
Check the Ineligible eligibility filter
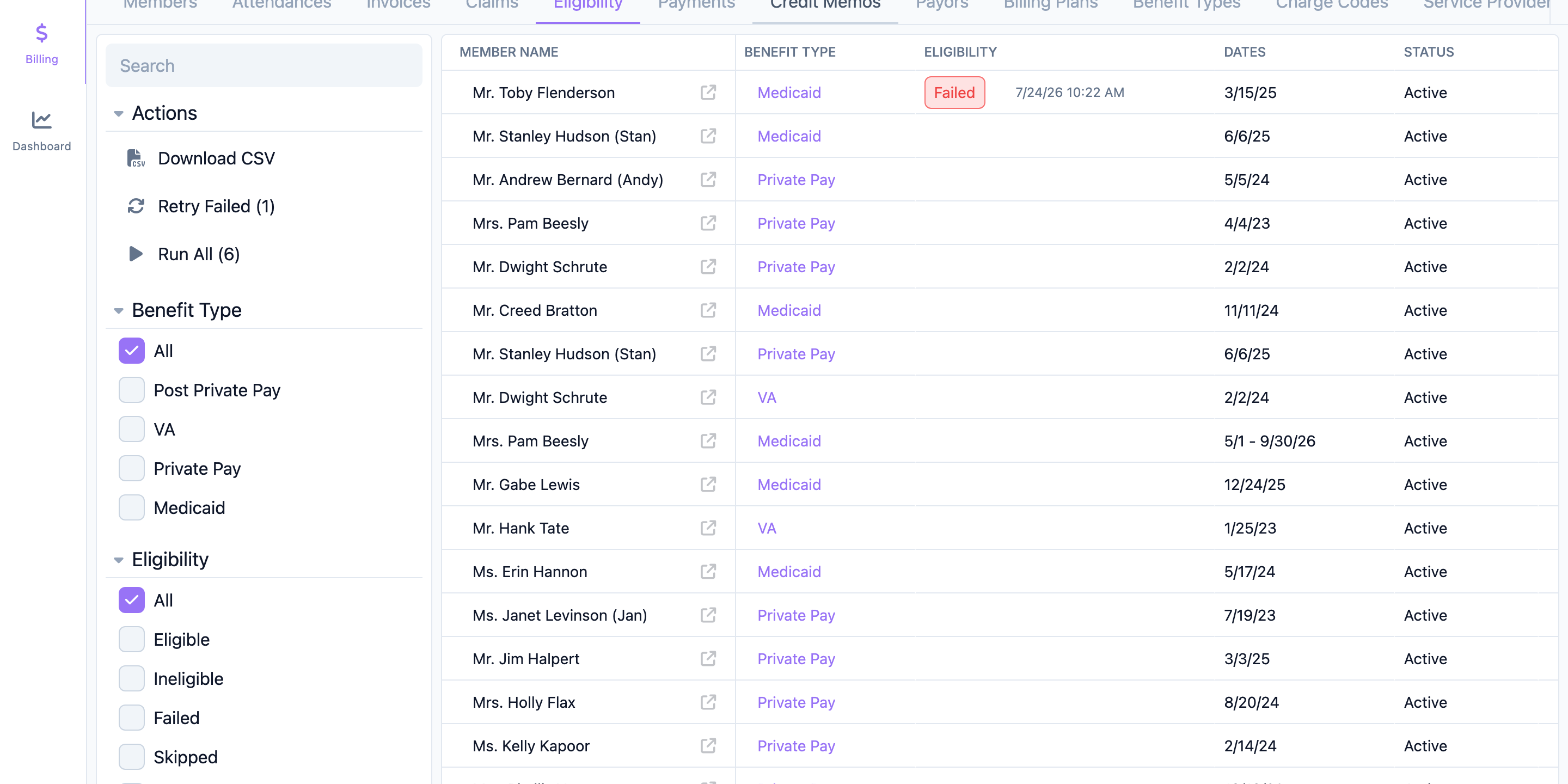point(131,679)
